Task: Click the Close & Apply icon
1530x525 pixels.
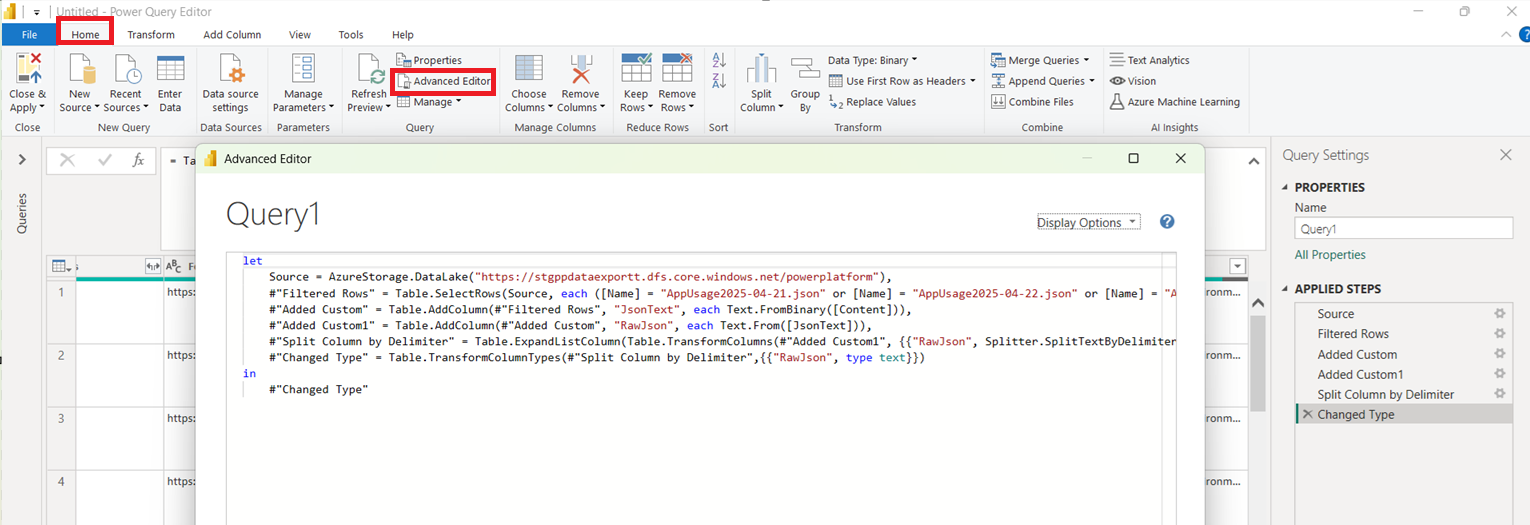Action: pyautogui.click(x=28, y=70)
